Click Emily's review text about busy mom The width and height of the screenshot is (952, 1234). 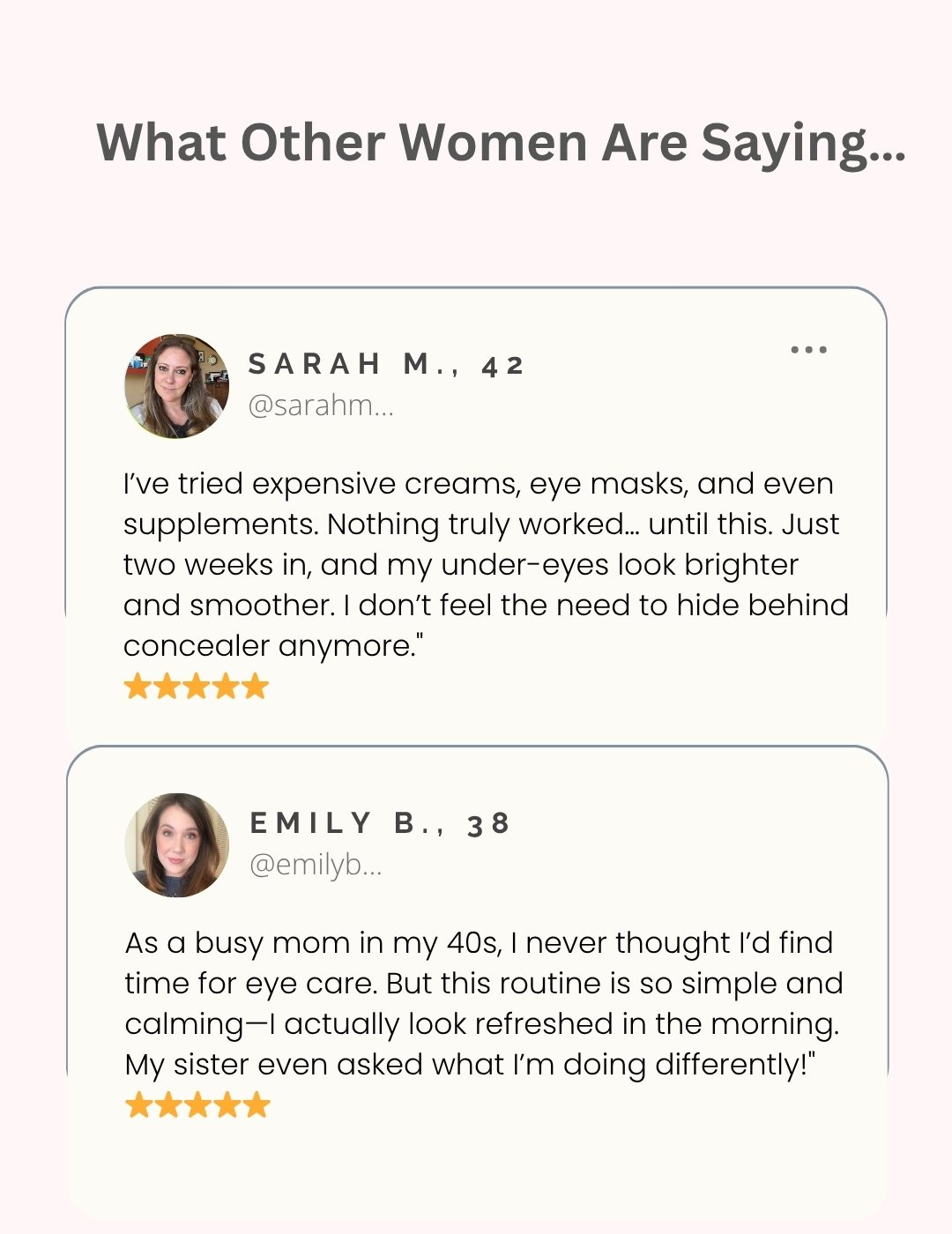(x=484, y=1003)
